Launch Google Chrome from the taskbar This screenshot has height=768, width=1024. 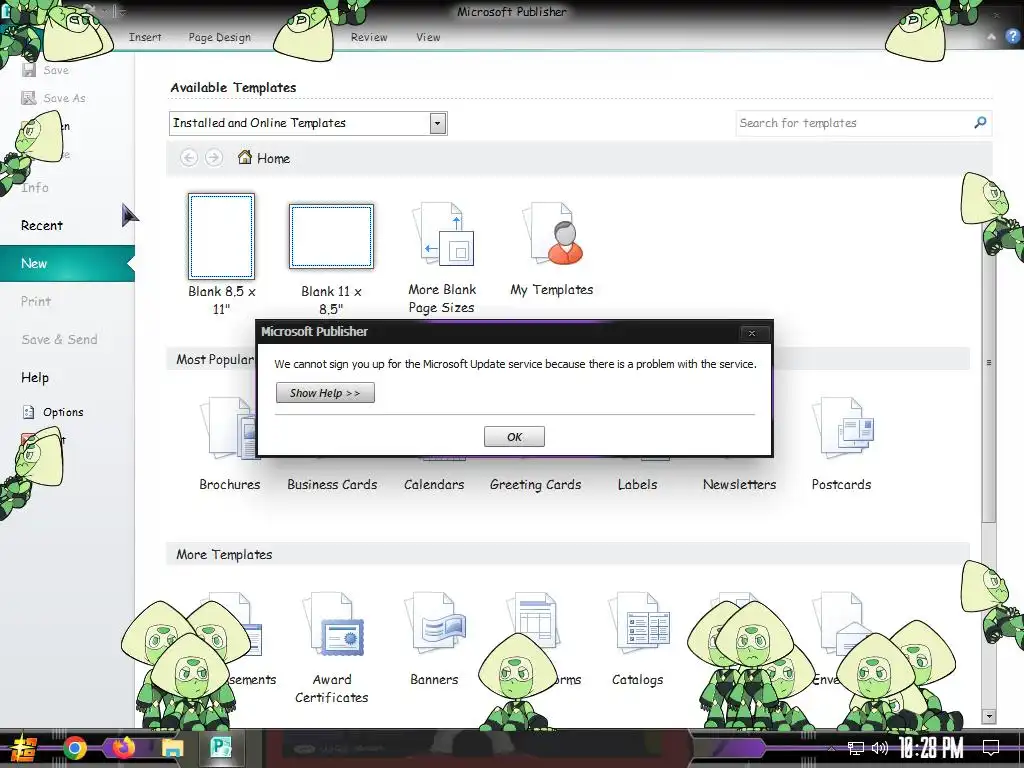[74, 748]
